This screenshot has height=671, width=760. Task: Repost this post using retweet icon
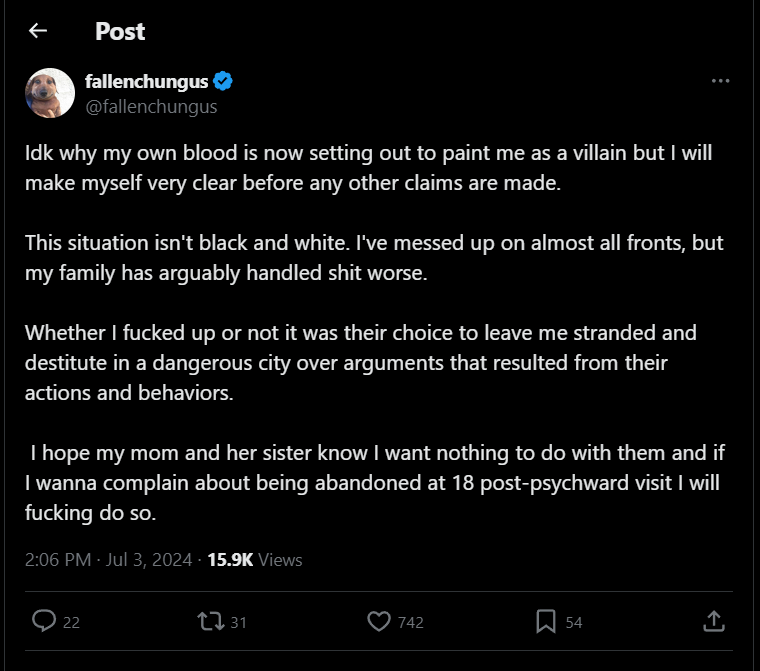point(210,621)
